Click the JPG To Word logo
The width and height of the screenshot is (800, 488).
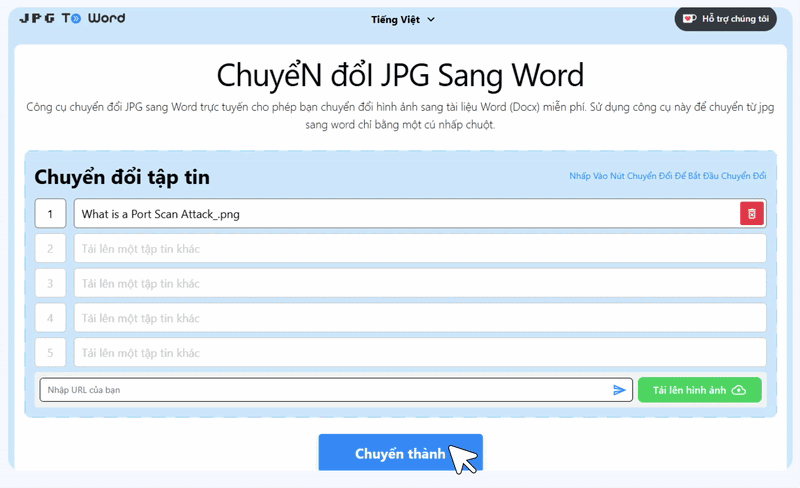[x=72, y=18]
